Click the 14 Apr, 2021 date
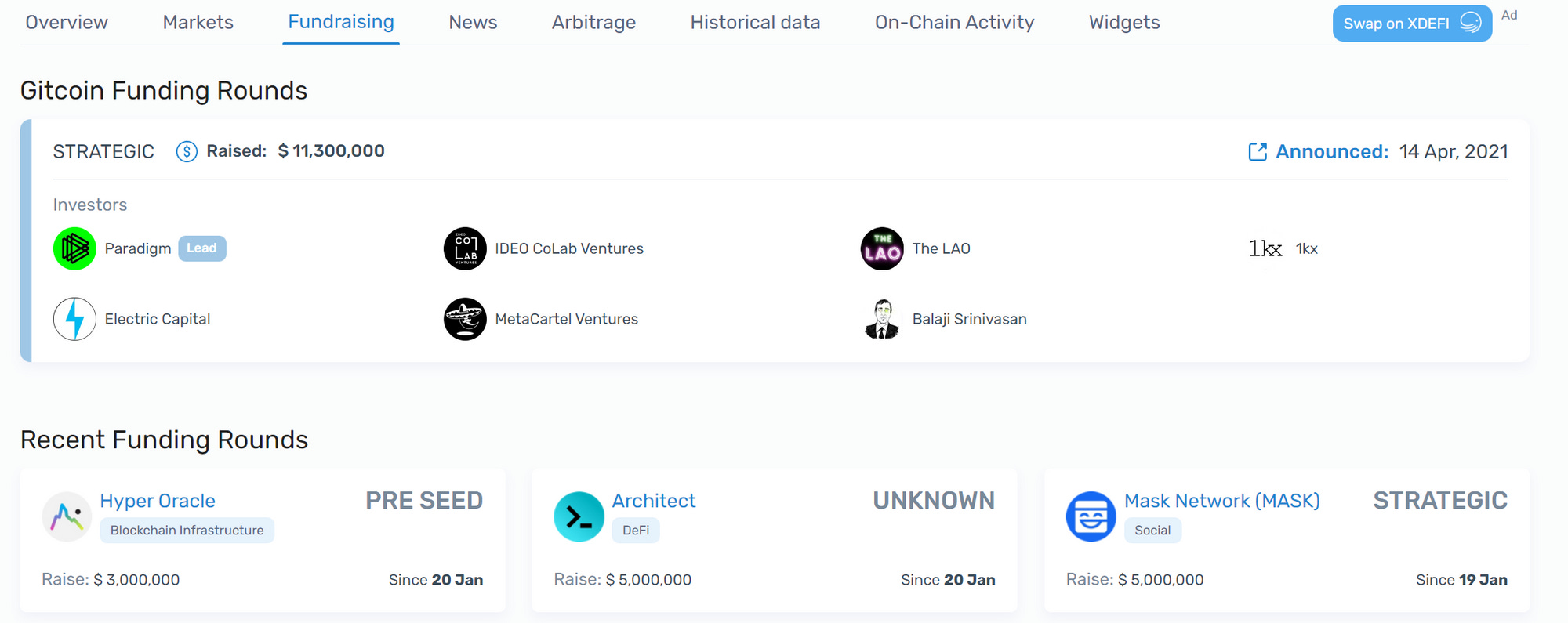This screenshot has height=623, width=1568. (1454, 151)
